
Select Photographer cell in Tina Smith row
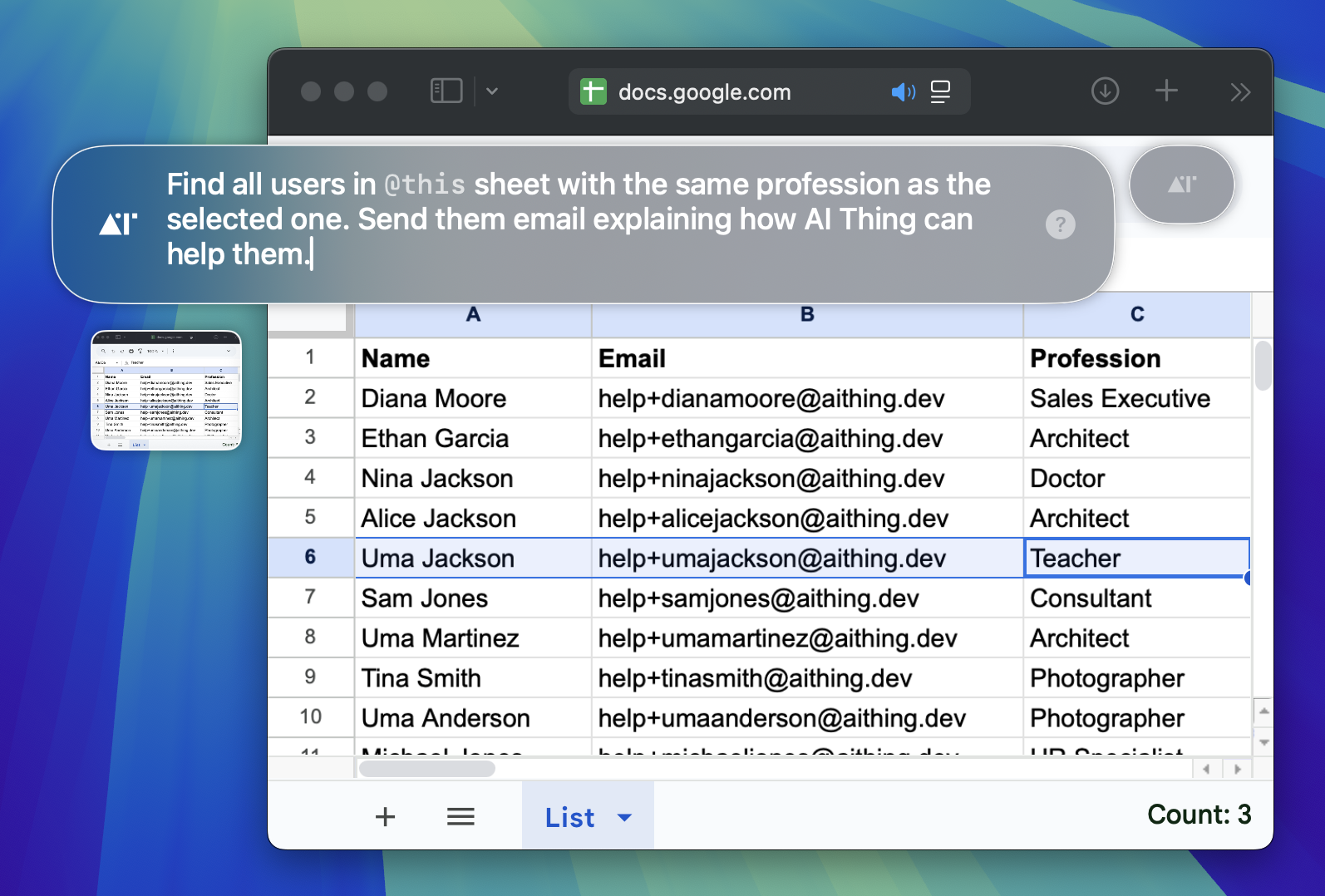[1137, 677]
